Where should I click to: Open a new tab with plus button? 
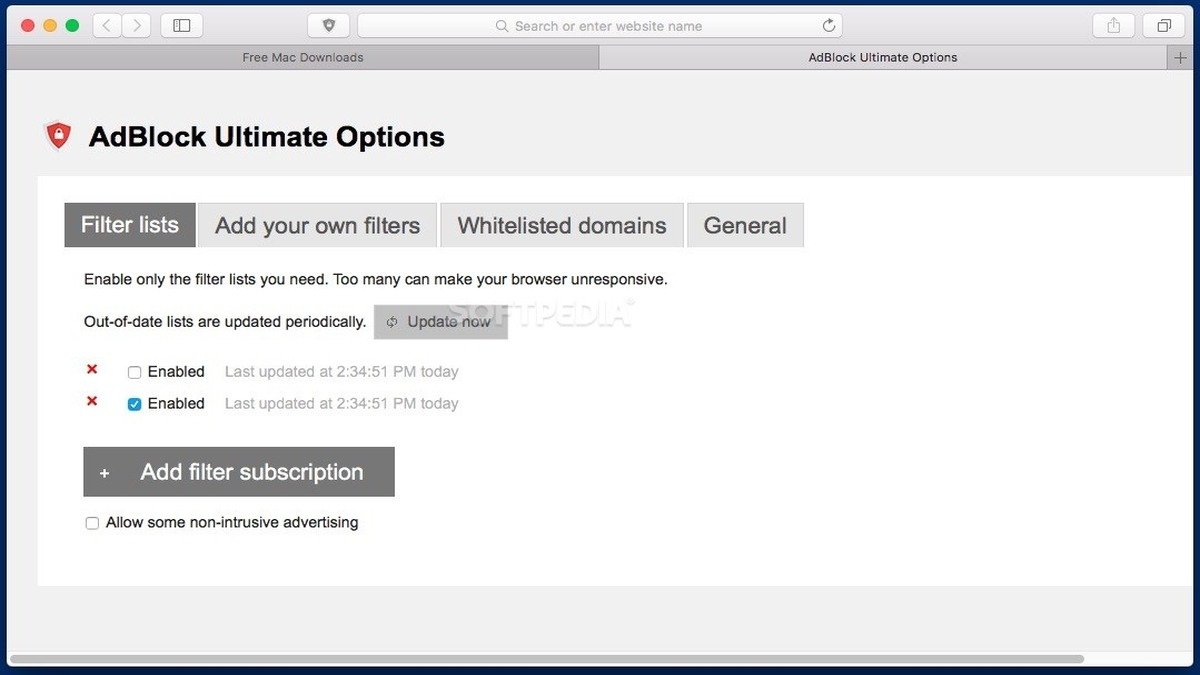(1181, 57)
